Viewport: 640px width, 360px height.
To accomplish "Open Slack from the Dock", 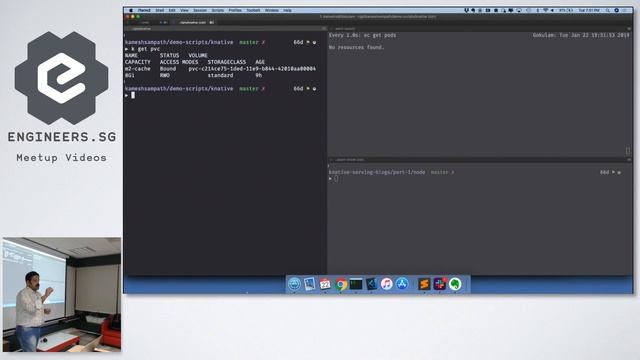I will click(x=440, y=284).
